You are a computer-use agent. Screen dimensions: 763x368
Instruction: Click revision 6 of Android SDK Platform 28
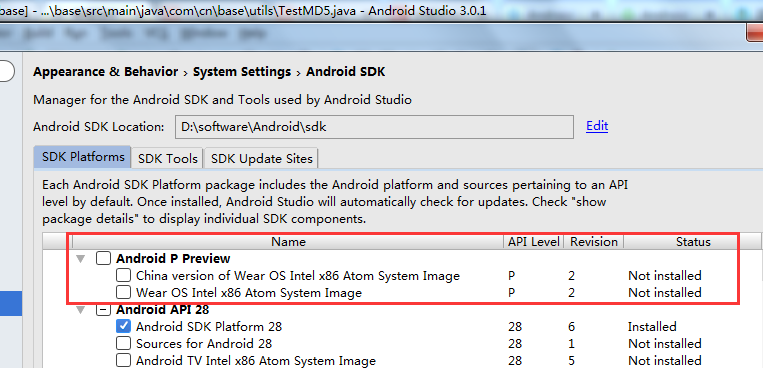(571, 327)
